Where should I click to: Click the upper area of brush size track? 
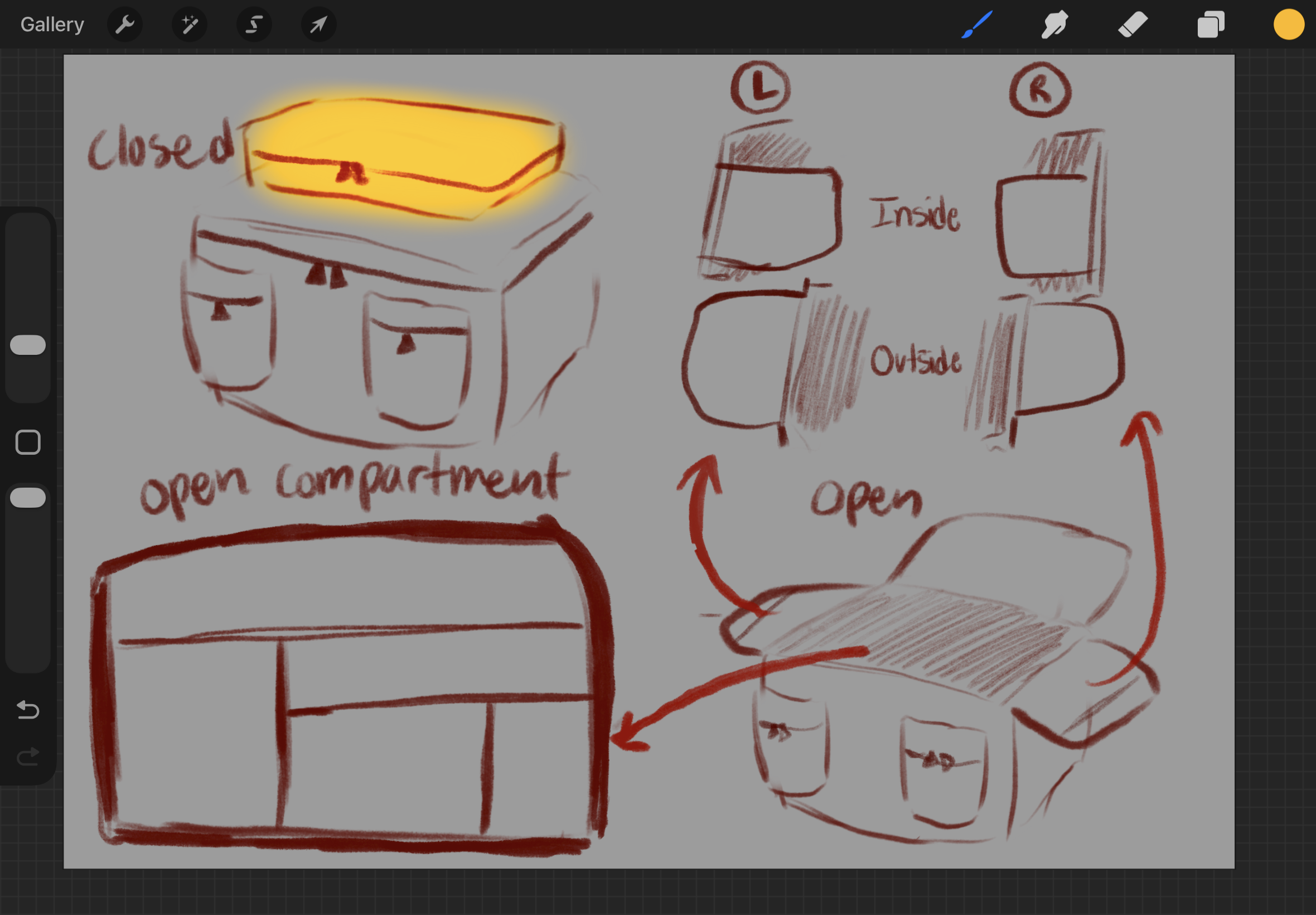(27, 258)
